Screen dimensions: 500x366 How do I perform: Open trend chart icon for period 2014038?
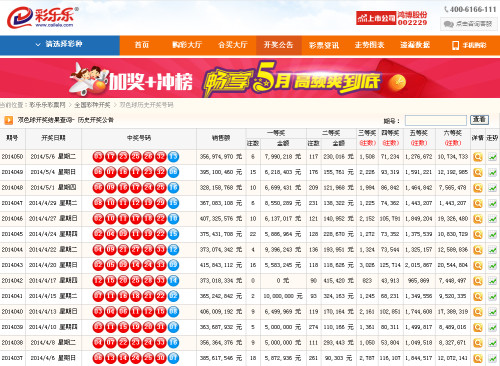(x=492, y=343)
